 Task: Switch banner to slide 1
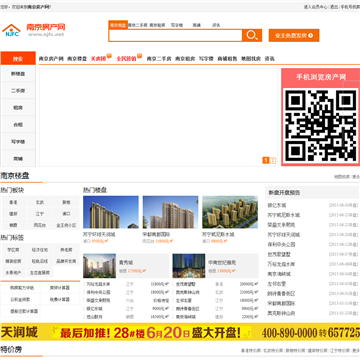point(266,161)
